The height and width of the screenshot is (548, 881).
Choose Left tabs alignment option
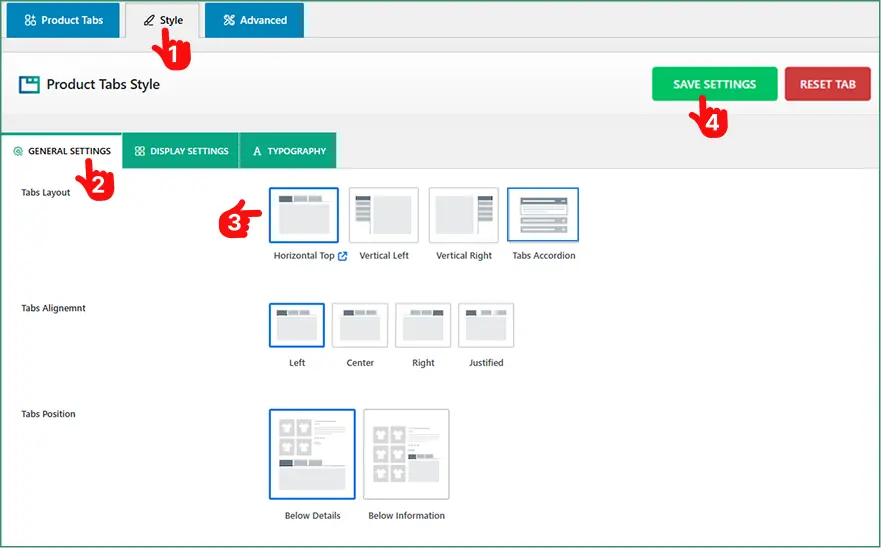pos(297,325)
